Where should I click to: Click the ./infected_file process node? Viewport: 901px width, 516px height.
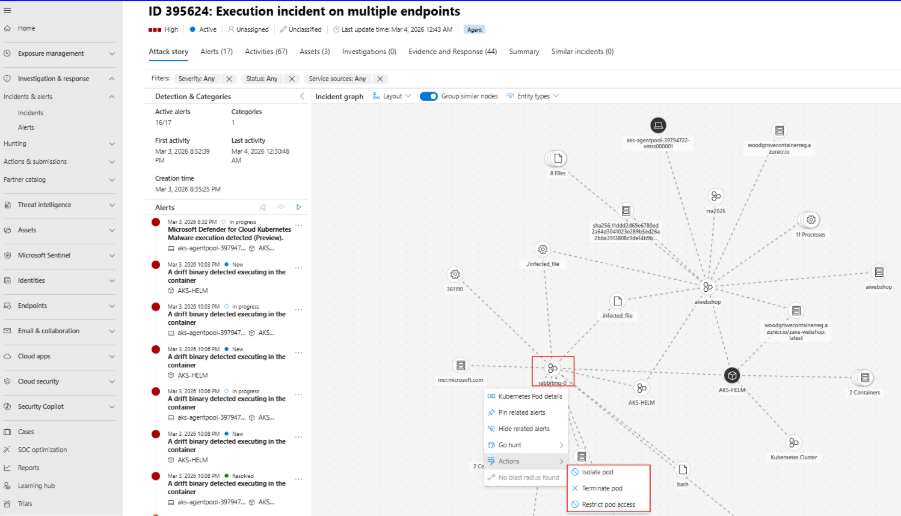542,249
